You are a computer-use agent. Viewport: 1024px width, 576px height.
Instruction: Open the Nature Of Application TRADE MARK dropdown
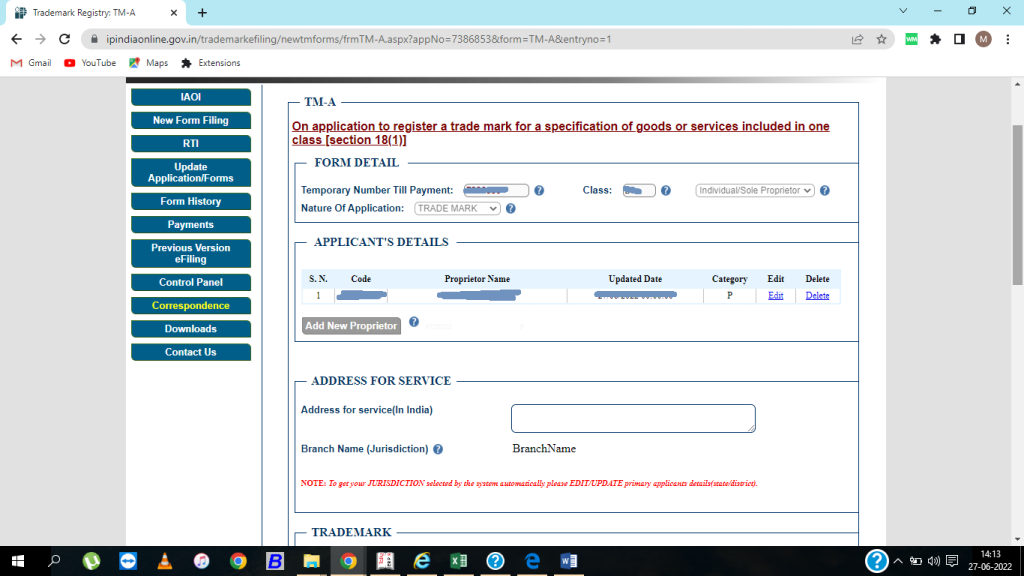(x=457, y=209)
